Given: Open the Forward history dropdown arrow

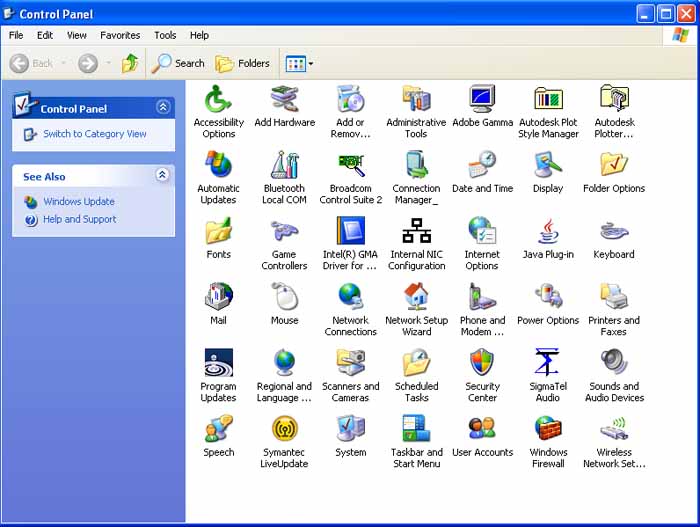Looking at the screenshot, I should point(108,63).
